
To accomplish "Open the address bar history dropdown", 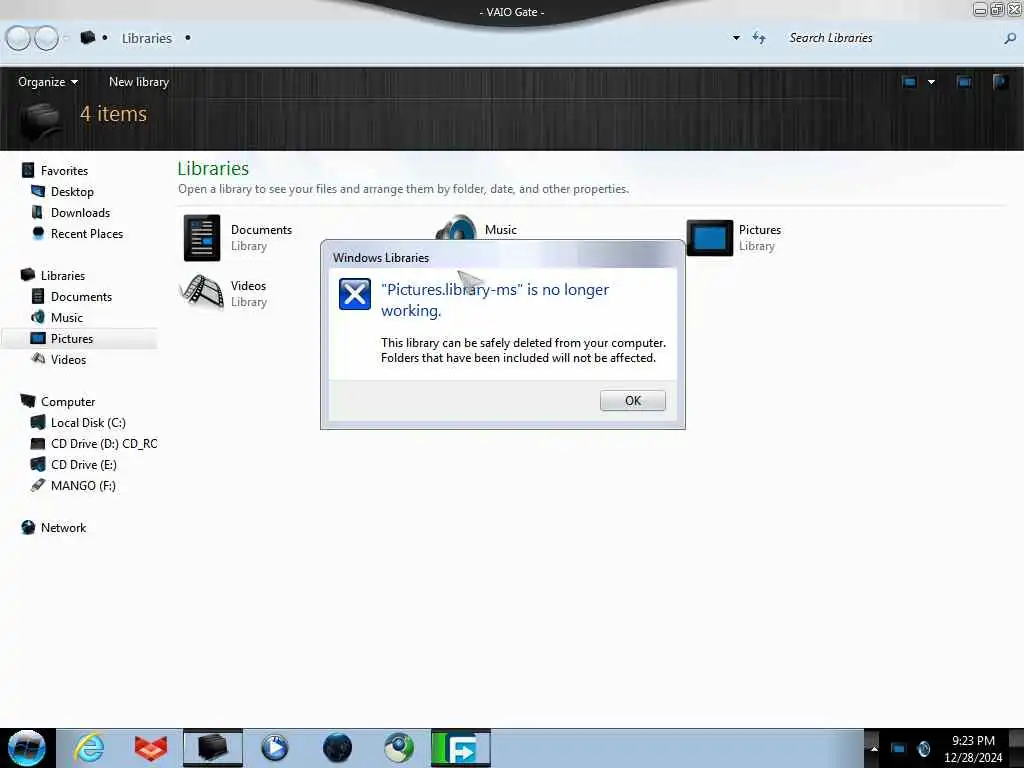I will coord(736,38).
